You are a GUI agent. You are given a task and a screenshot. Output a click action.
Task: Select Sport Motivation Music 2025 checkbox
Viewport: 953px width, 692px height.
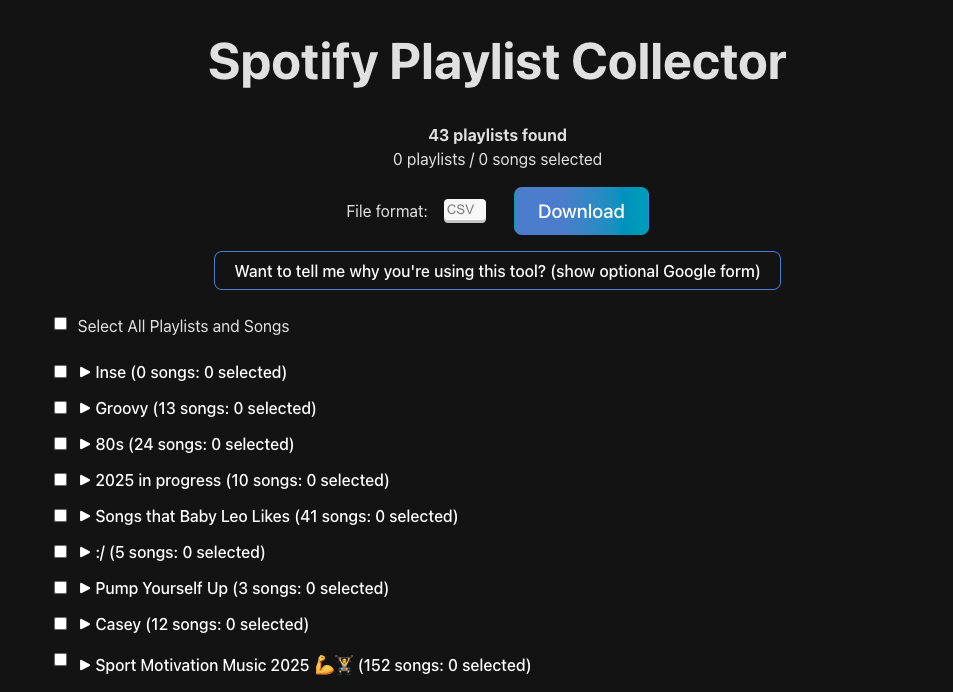coord(60,659)
